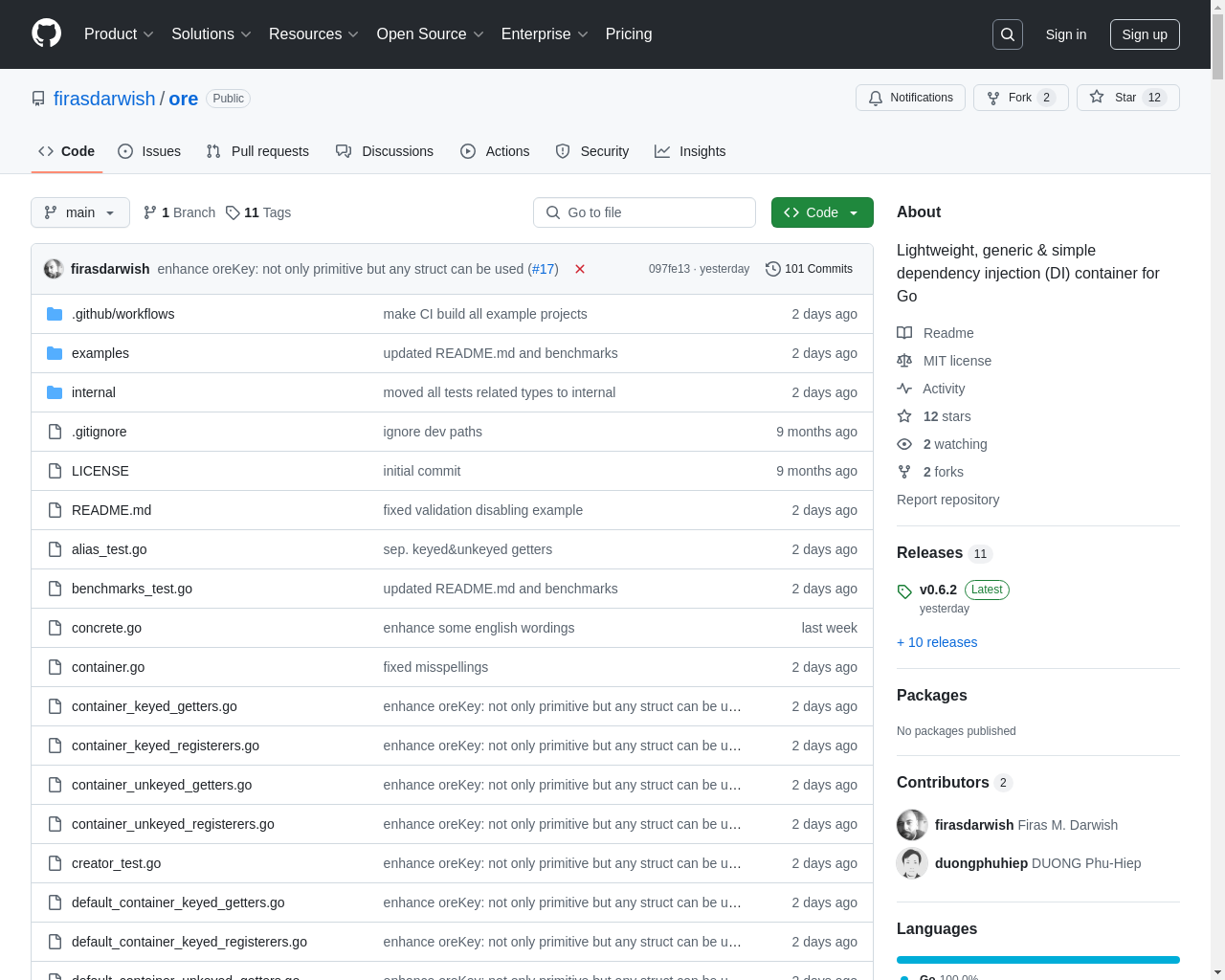Screen dimensions: 1225x980
Task: Switch to the Discussions tab
Action: [x=385, y=151]
